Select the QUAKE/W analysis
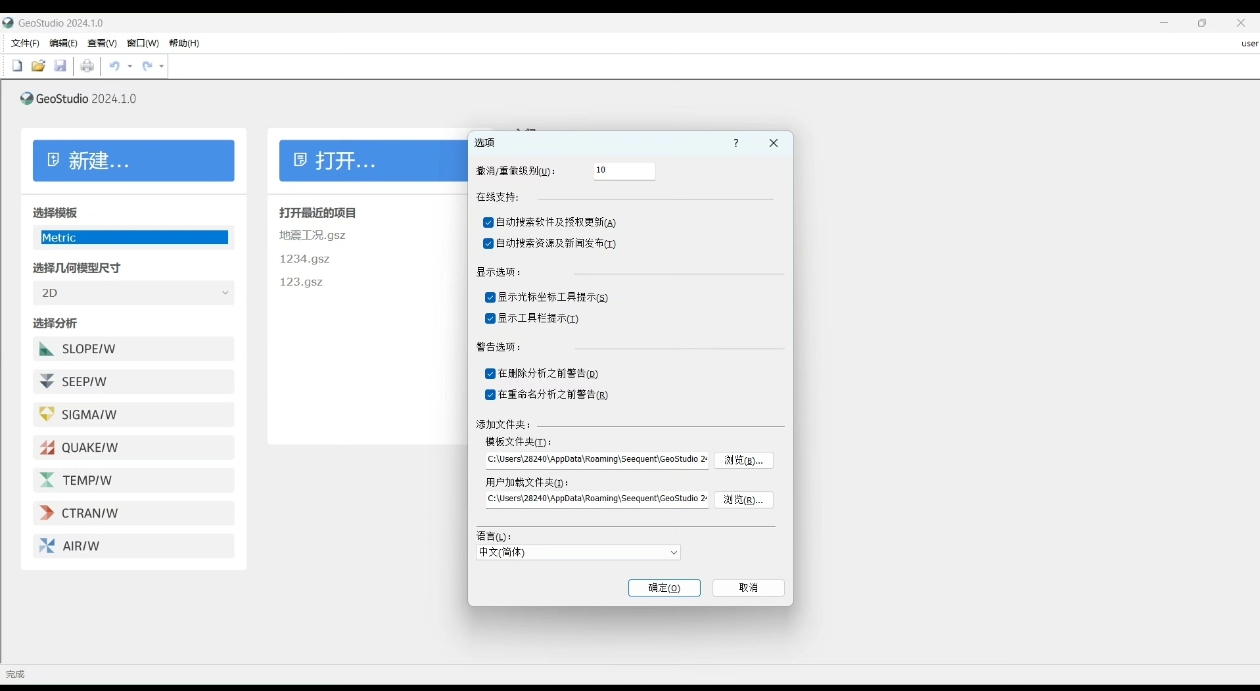The height and width of the screenshot is (691, 1260). 133,448
